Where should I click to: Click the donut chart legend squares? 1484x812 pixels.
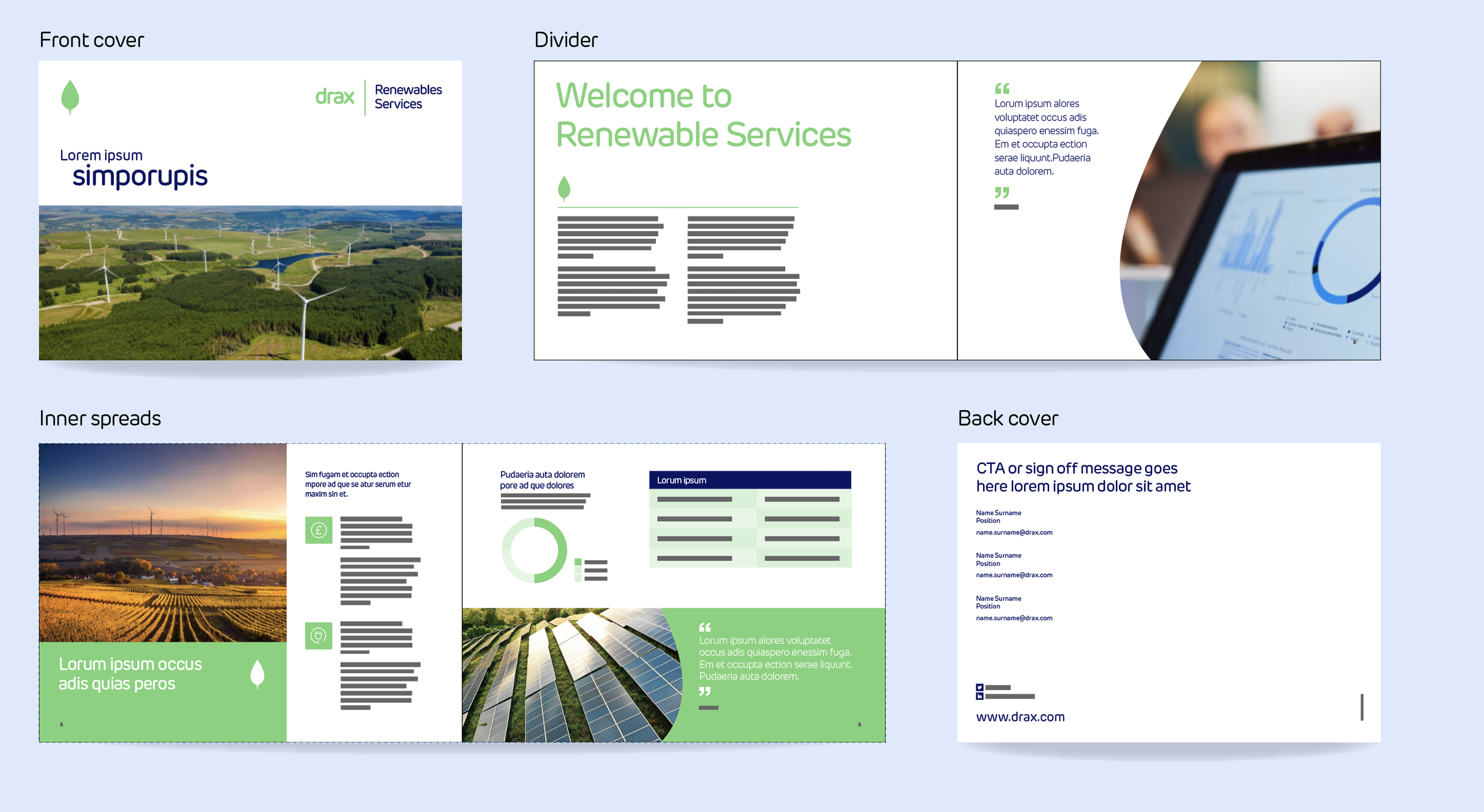(578, 570)
